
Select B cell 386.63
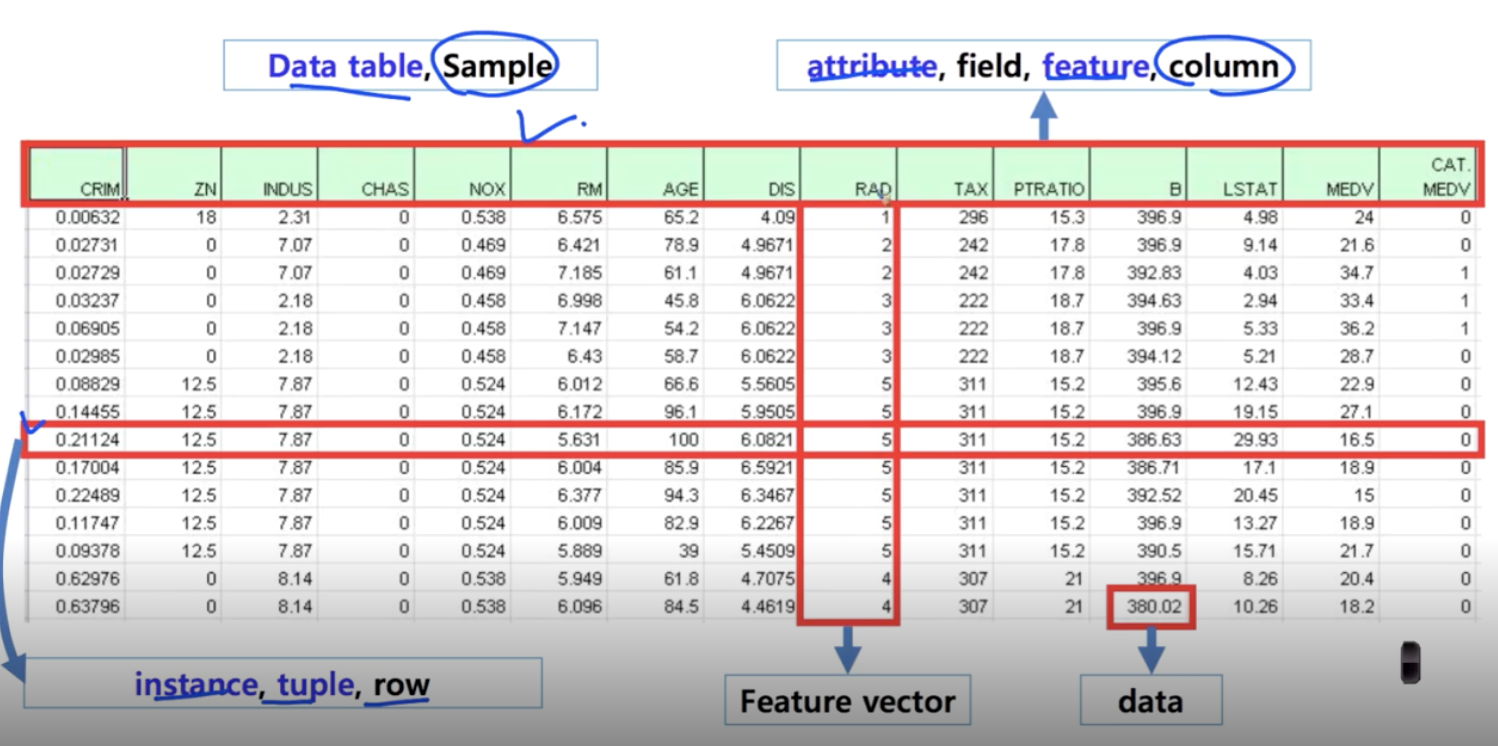pos(1153,439)
